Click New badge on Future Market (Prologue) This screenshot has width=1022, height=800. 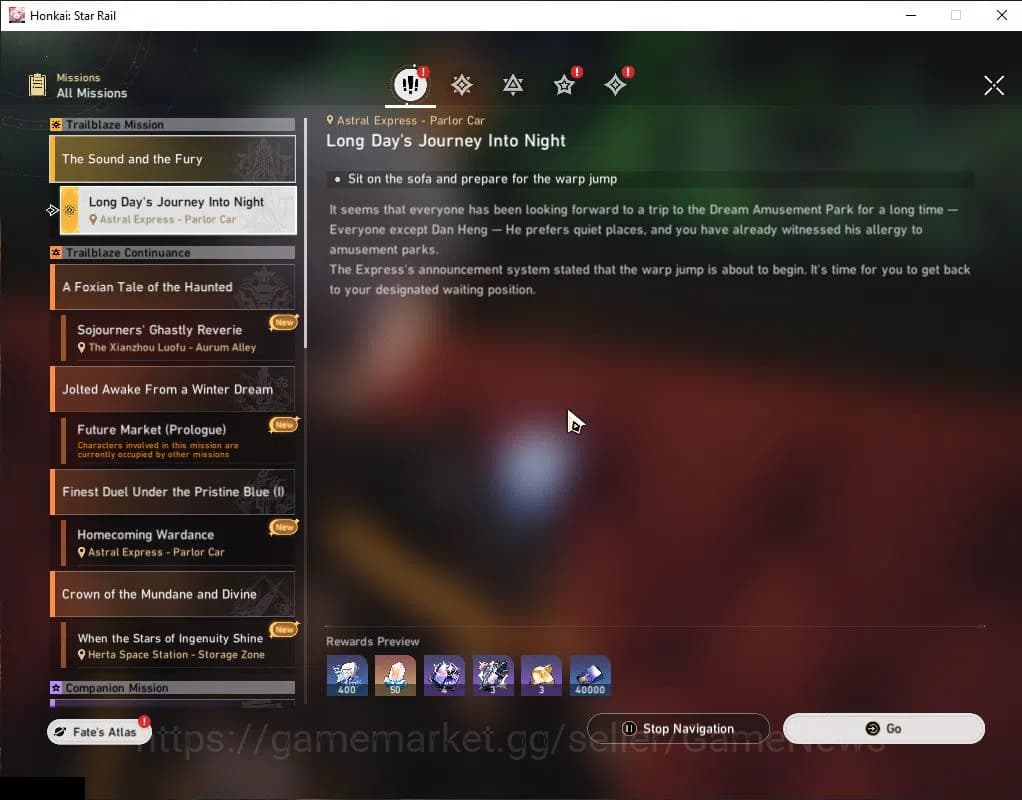284,424
